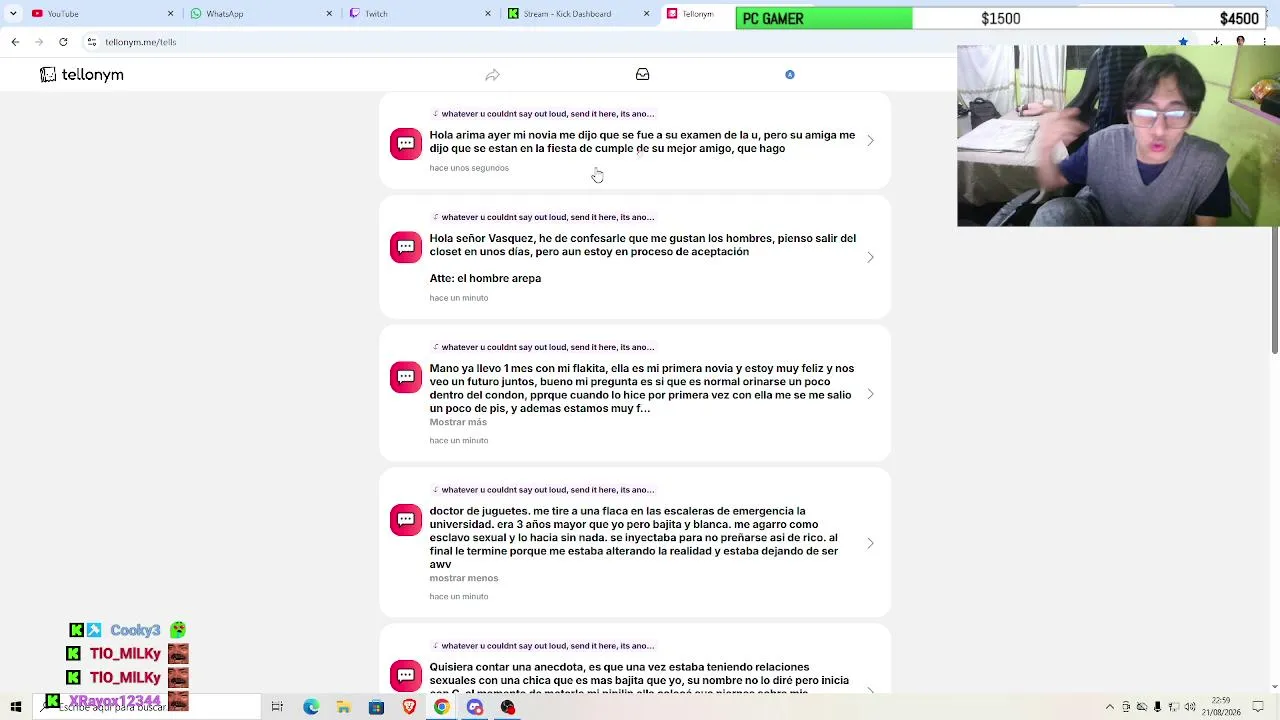
Task: Launch Brave browser from the taskbar
Action: coord(409,707)
